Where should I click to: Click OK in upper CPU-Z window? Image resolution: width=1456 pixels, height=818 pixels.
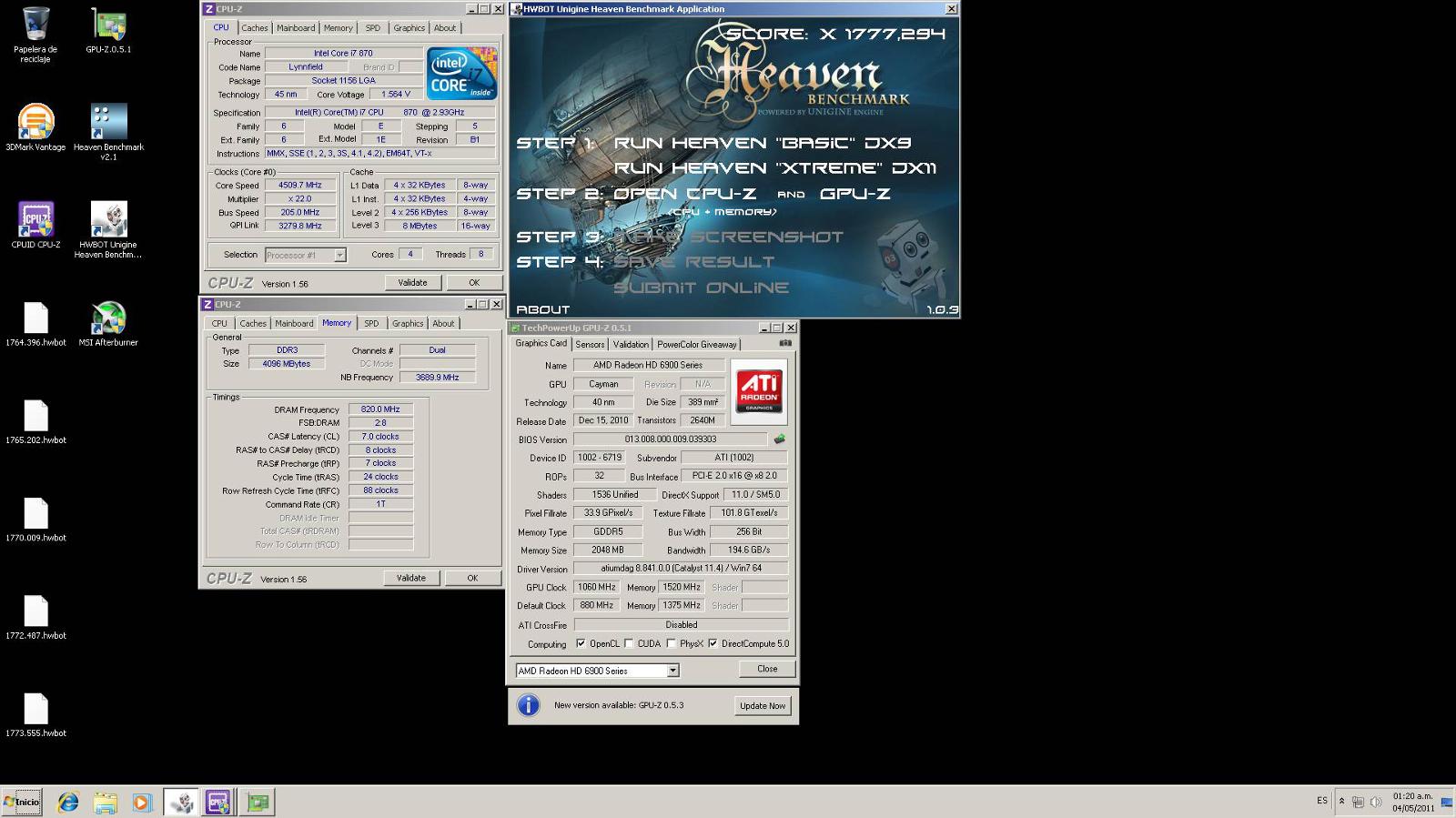(474, 283)
